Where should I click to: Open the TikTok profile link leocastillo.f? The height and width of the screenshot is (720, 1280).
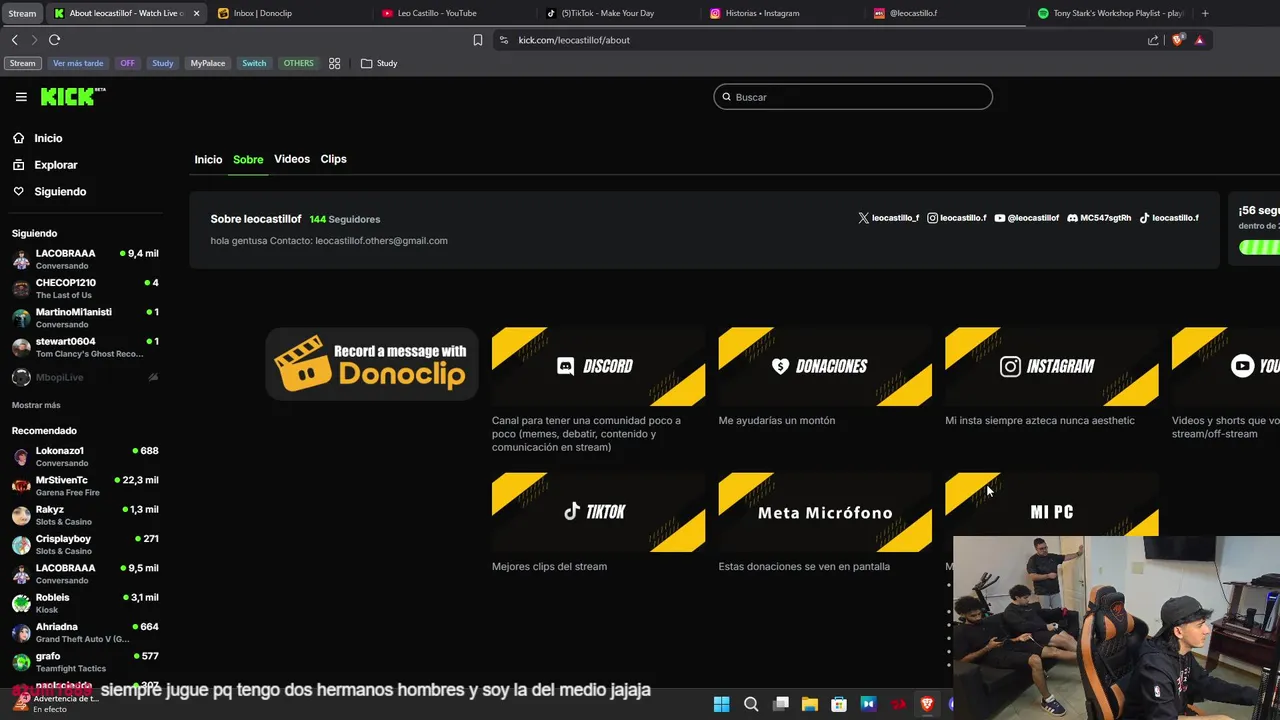coord(1169,218)
